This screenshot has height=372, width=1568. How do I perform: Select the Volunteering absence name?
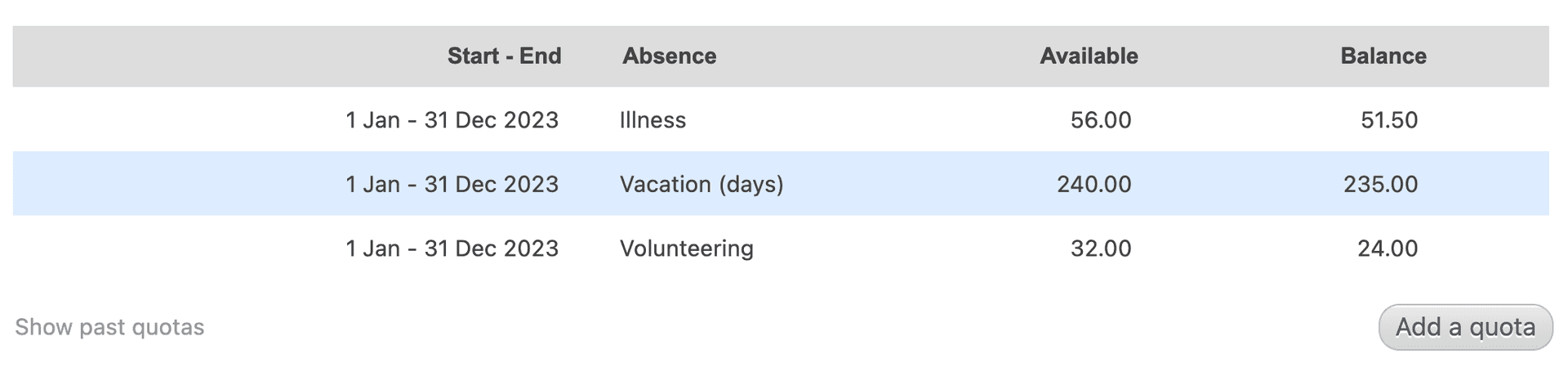pos(686,249)
